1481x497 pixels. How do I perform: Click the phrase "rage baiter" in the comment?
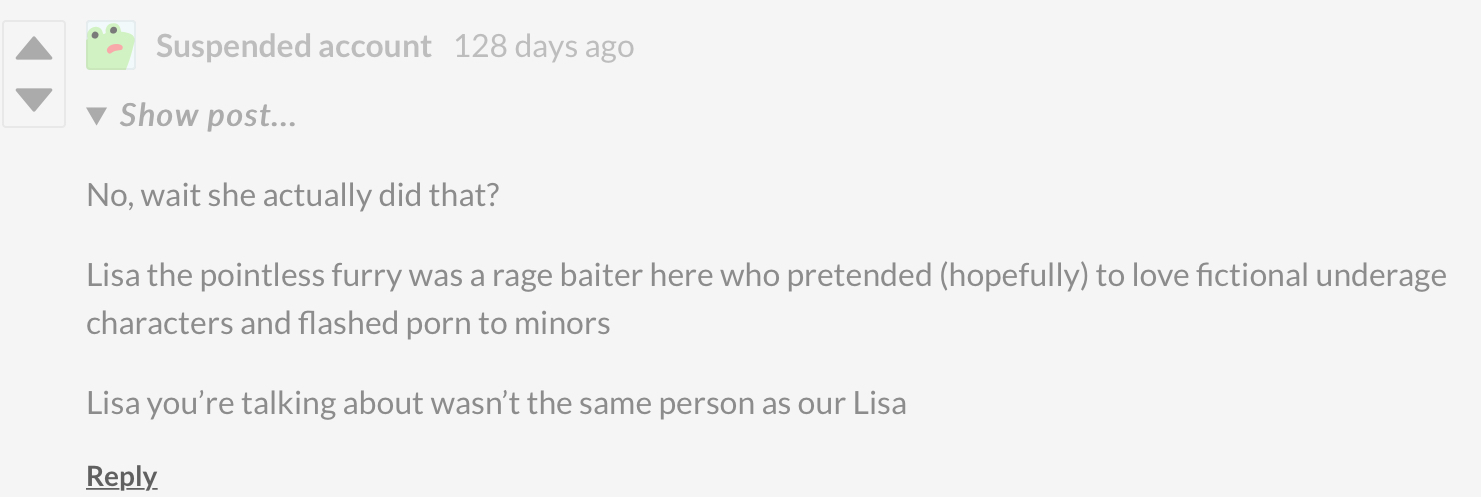pyautogui.click(x=568, y=275)
